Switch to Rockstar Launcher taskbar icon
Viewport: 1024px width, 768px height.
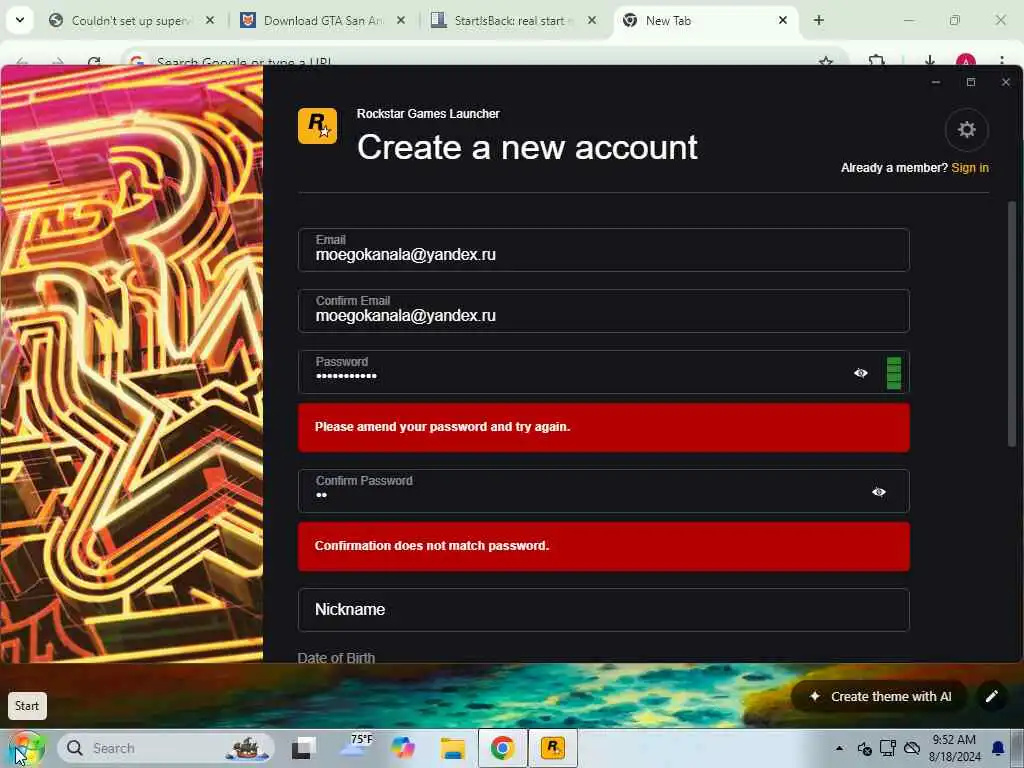552,748
